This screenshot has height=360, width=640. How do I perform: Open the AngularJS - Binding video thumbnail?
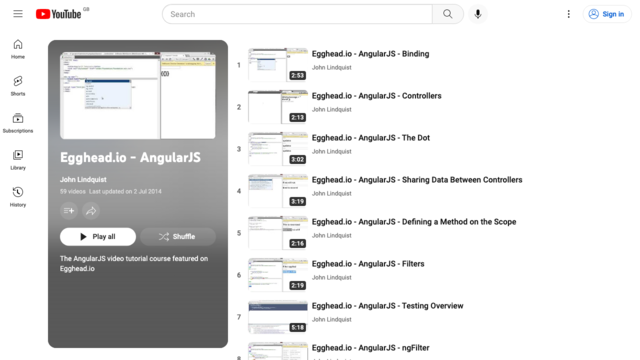tap(278, 65)
